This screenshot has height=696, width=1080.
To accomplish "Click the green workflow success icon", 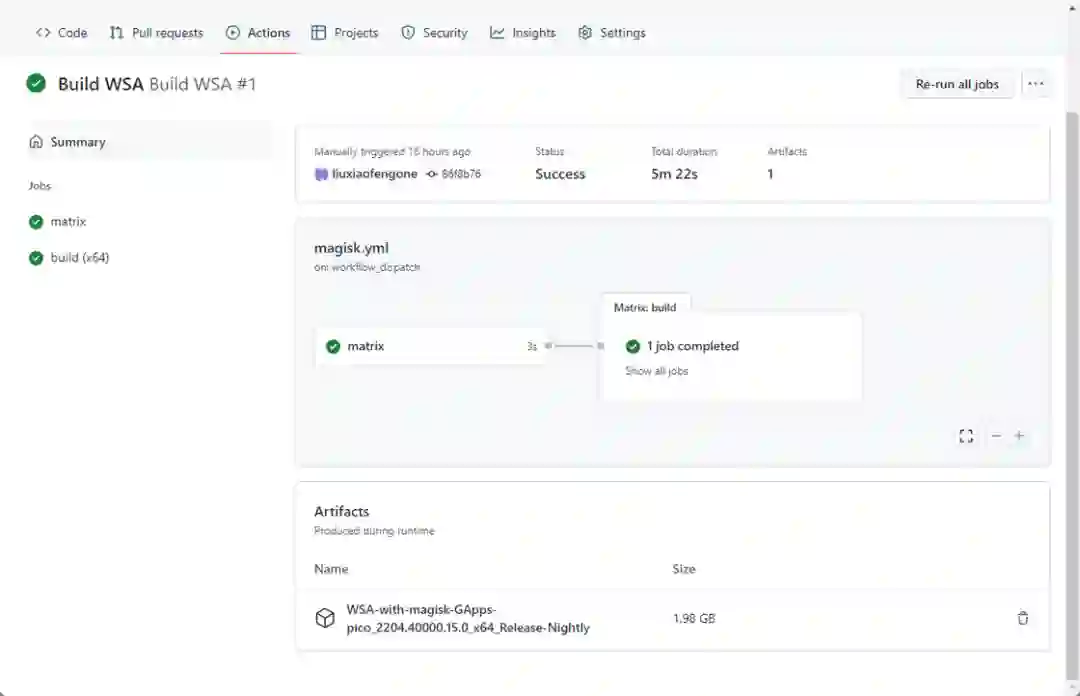I will [x=36, y=83].
